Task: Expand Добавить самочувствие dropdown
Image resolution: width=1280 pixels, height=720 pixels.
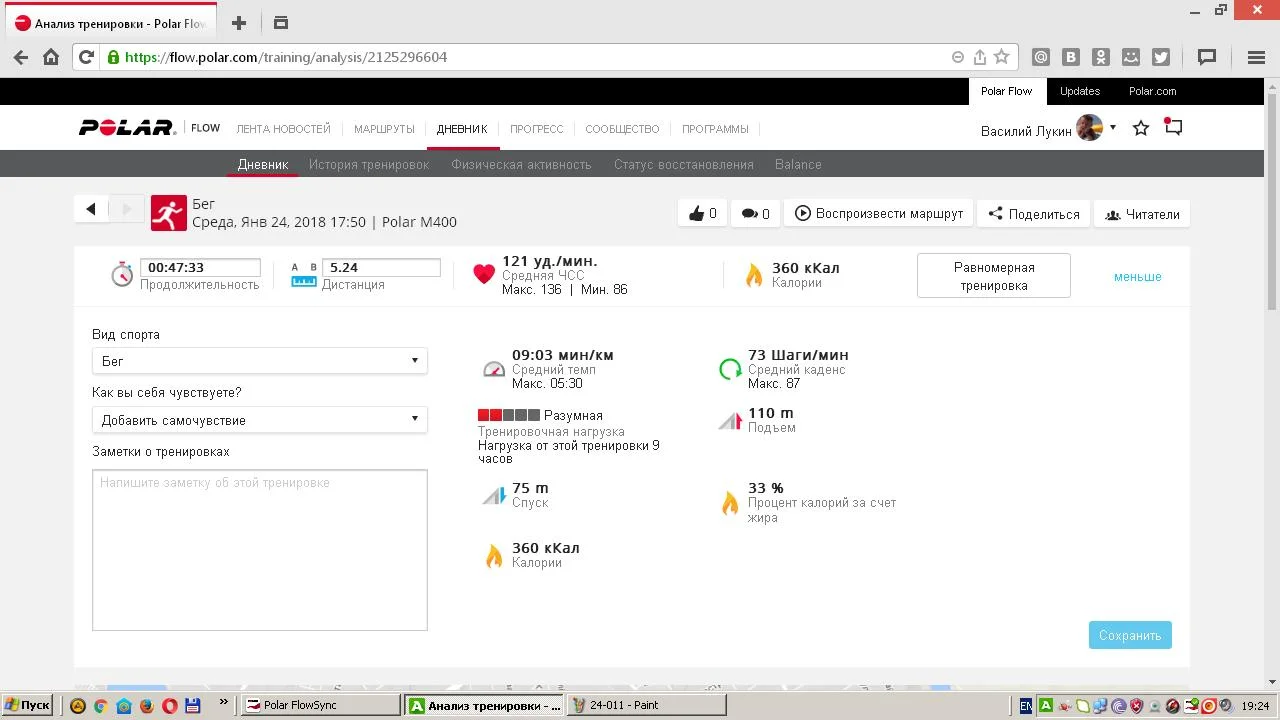Action: pyautogui.click(x=259, y=420)
